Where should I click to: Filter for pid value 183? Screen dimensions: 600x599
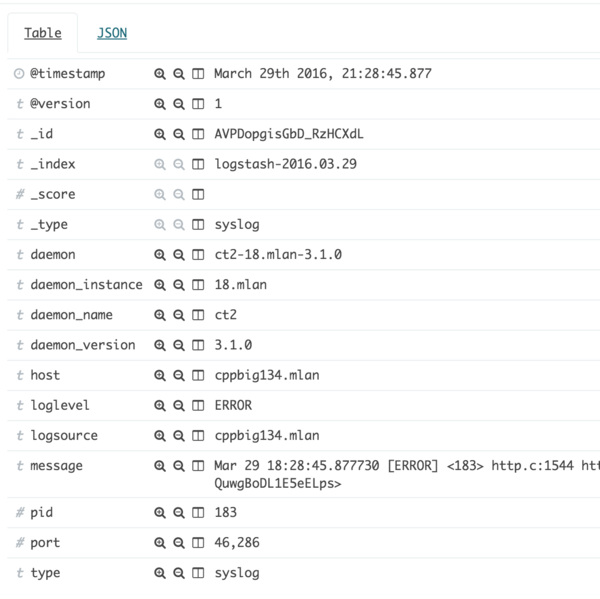click(x=159, y=513)
